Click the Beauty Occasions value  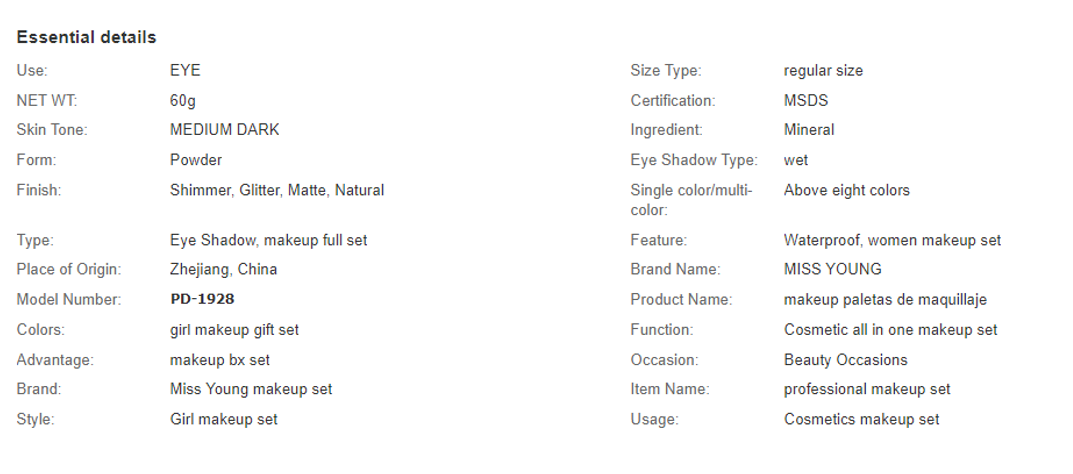[x=846, y=360]
